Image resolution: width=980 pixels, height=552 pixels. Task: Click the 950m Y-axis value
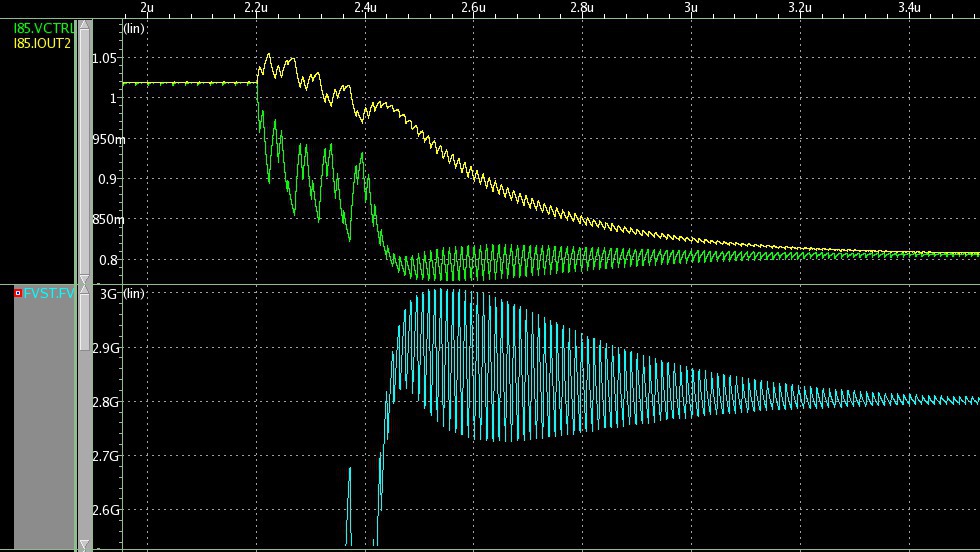(109, 139)
